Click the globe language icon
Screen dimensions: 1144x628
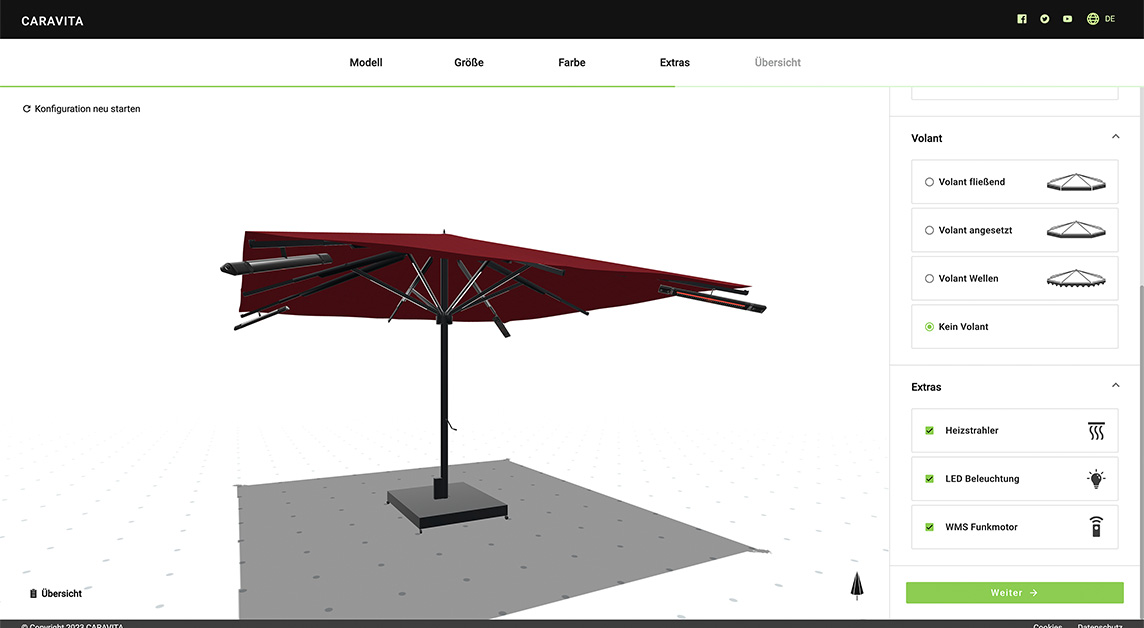(1093, 19)
